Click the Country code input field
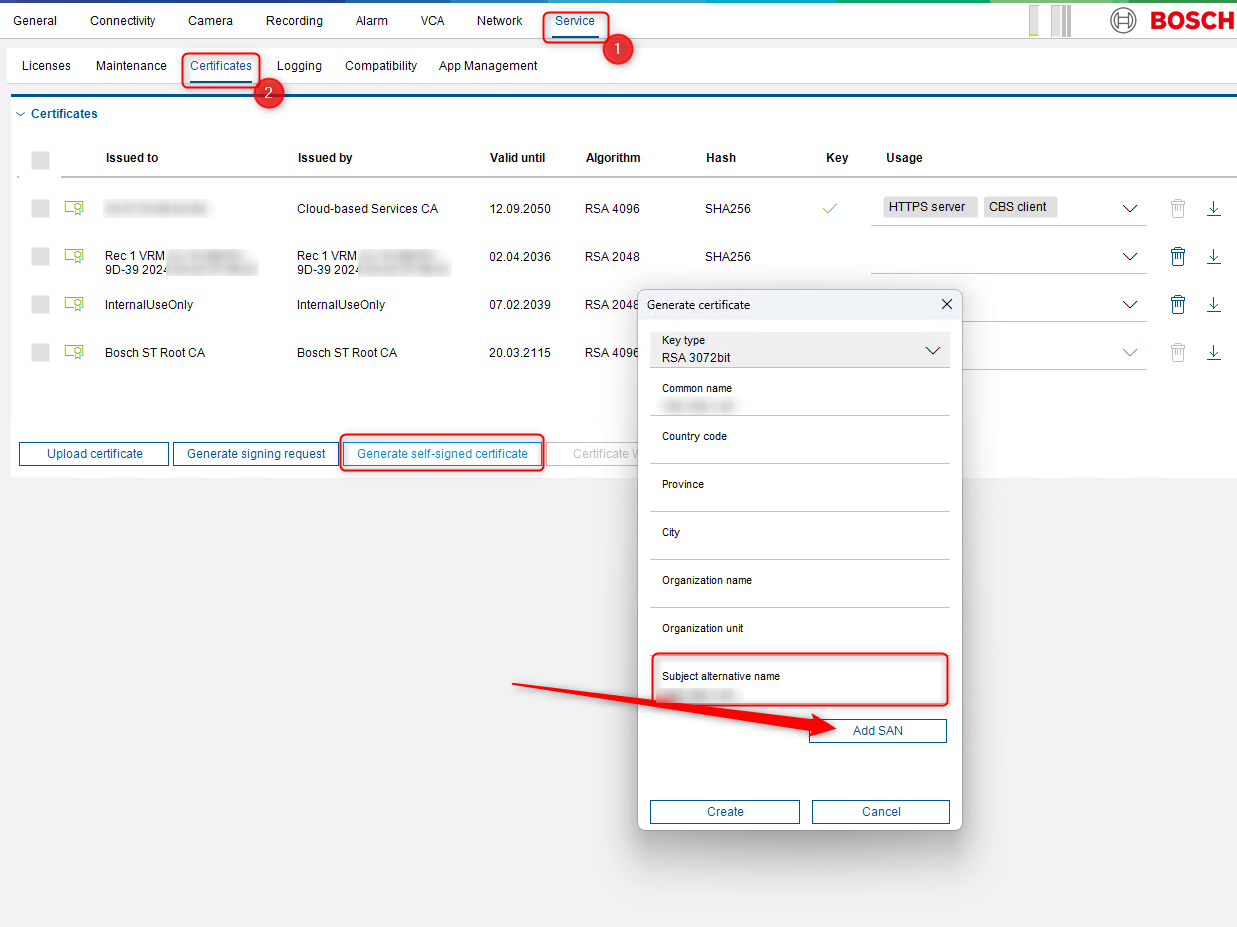1237x927 pixels. click(x=799, y=452)
